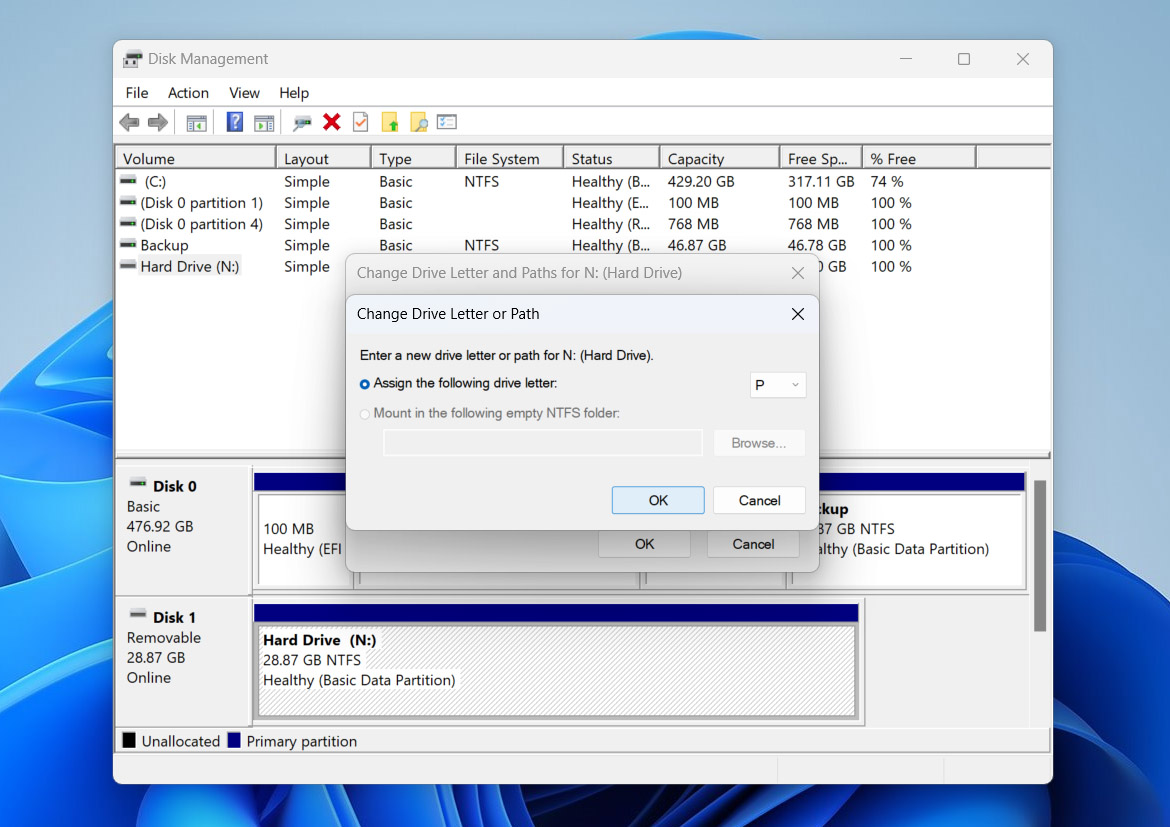1170x827 pixels.
Task: Click the '46.87 GB' capacity cell
Action: pyautogui.click(x=697, y=246)
